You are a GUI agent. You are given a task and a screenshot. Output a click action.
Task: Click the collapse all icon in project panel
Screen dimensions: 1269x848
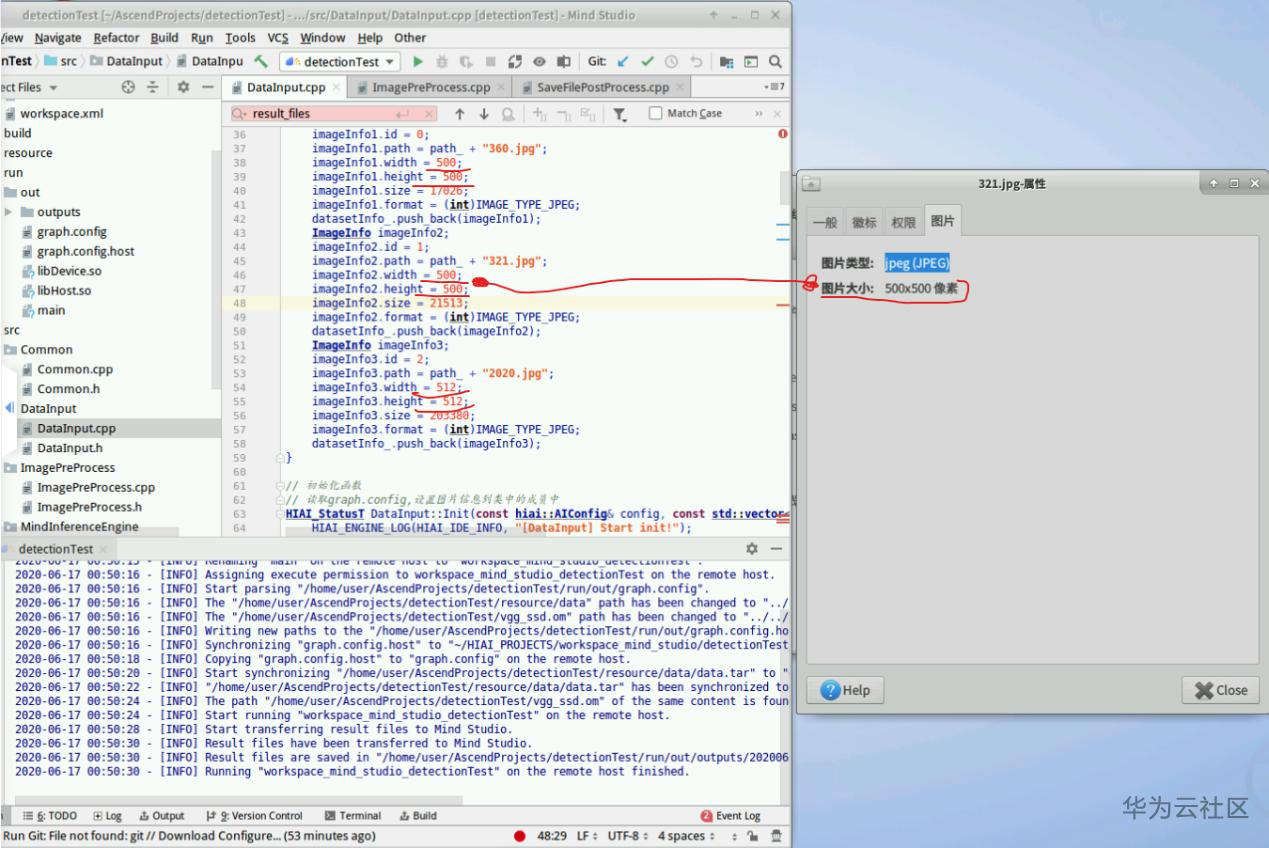pyautogui.click(x=152, y=87)
